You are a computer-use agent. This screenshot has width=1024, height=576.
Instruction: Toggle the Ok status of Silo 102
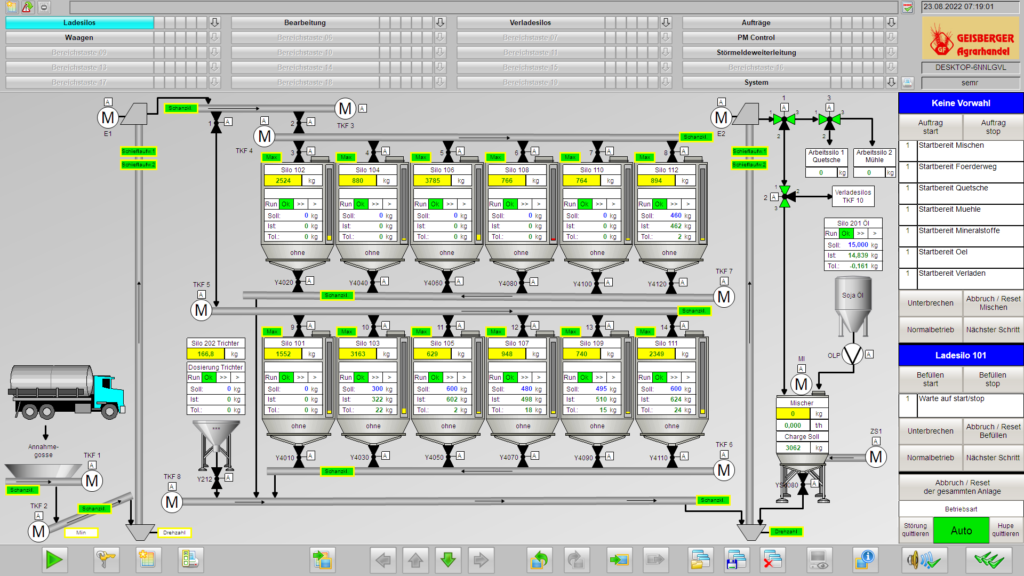coord(285,203)
